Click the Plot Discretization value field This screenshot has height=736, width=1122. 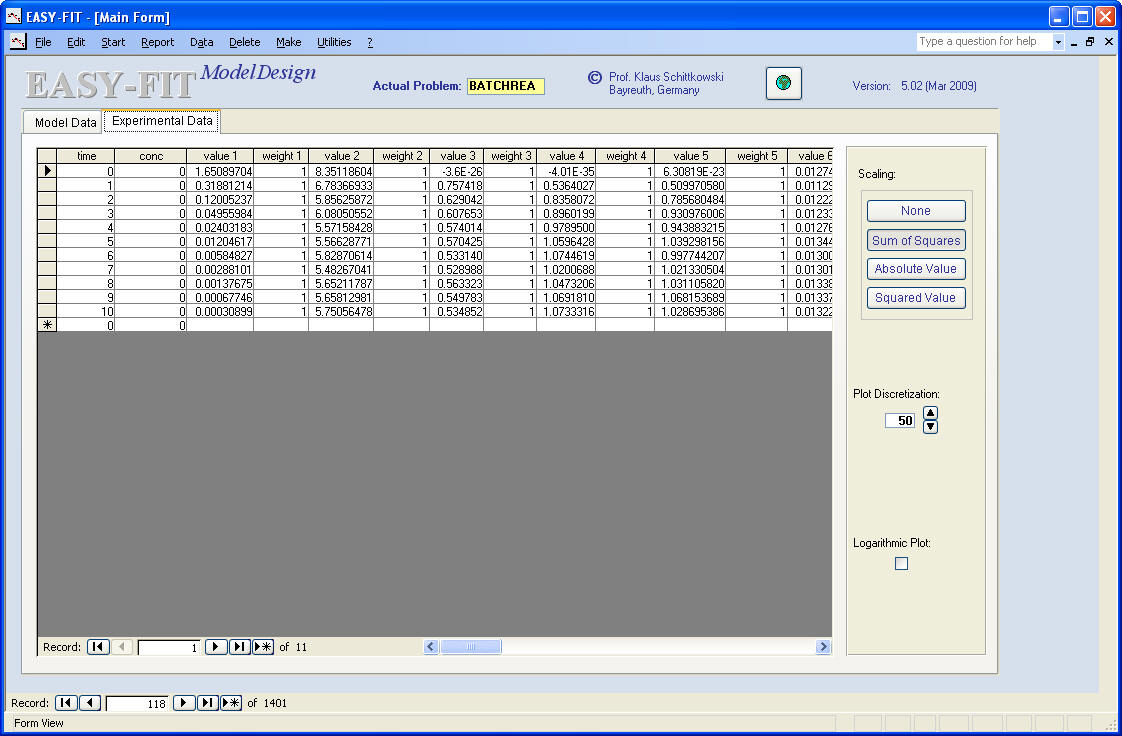tap(900, 421)
